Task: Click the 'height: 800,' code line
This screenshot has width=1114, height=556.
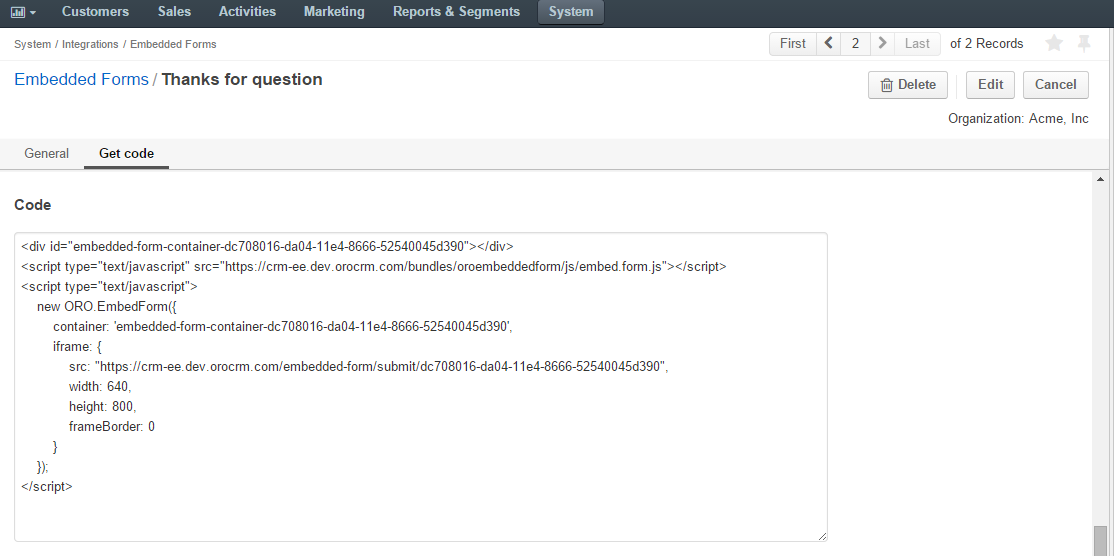Action: [102, 406]
